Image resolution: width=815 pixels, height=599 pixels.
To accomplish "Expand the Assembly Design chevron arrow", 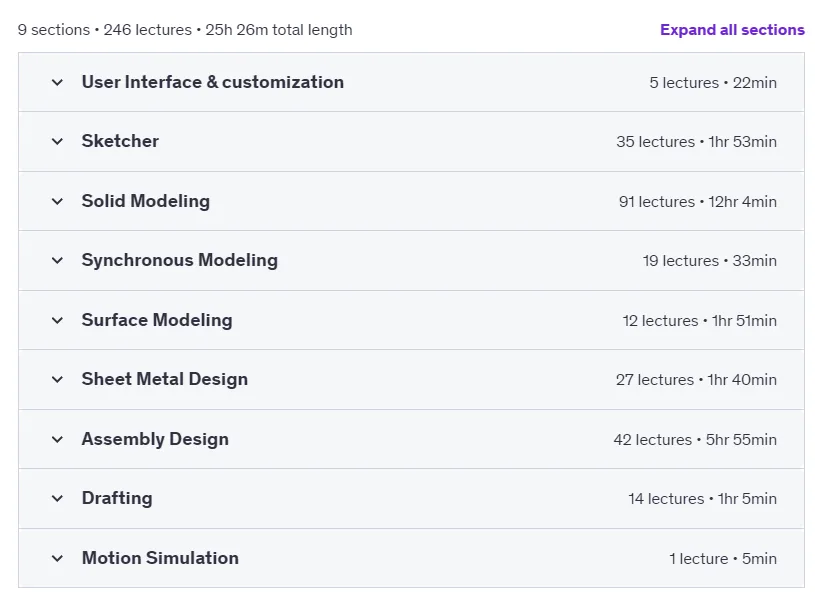I will pos(57,439).
